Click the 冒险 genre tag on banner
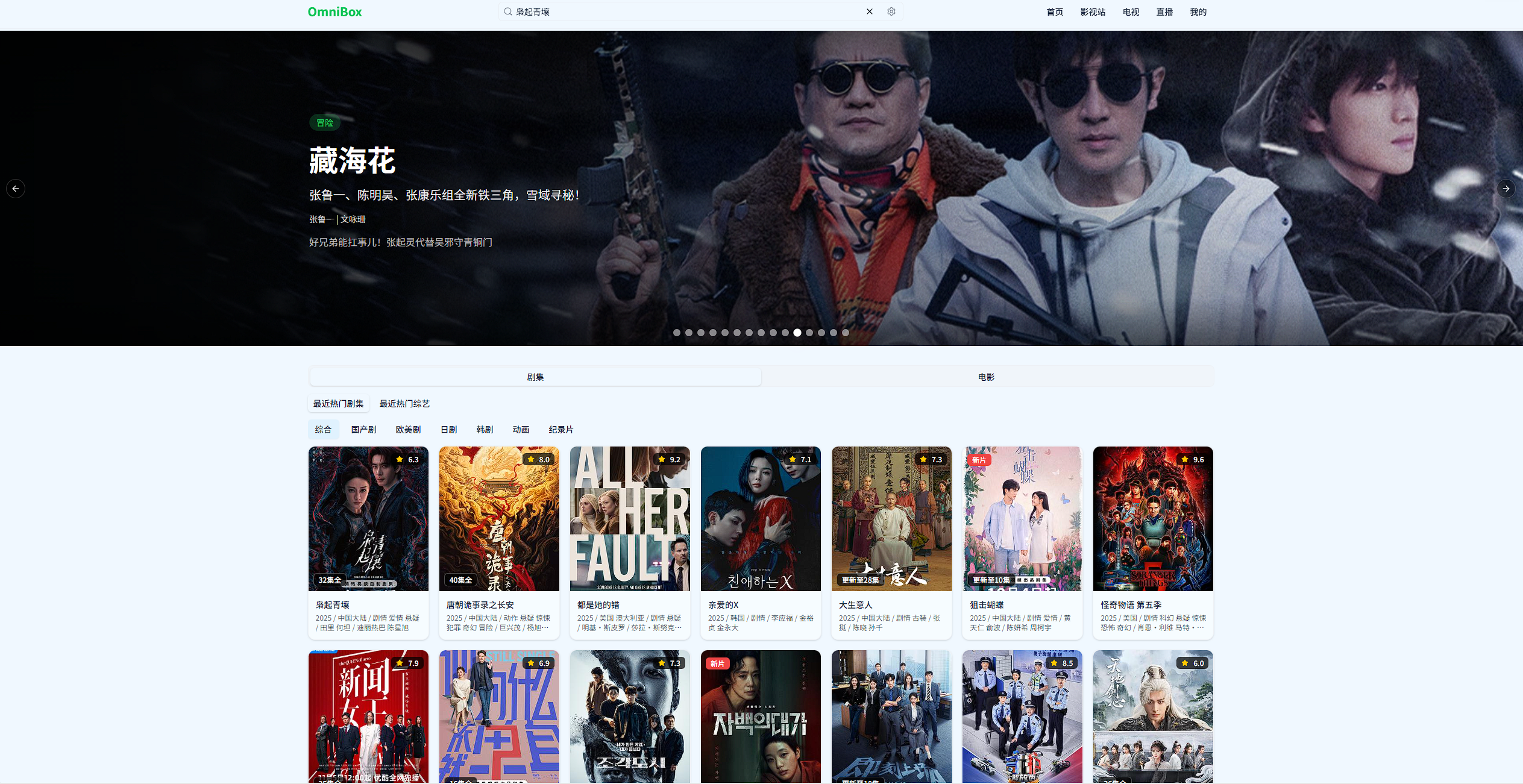 pos(324,123)
